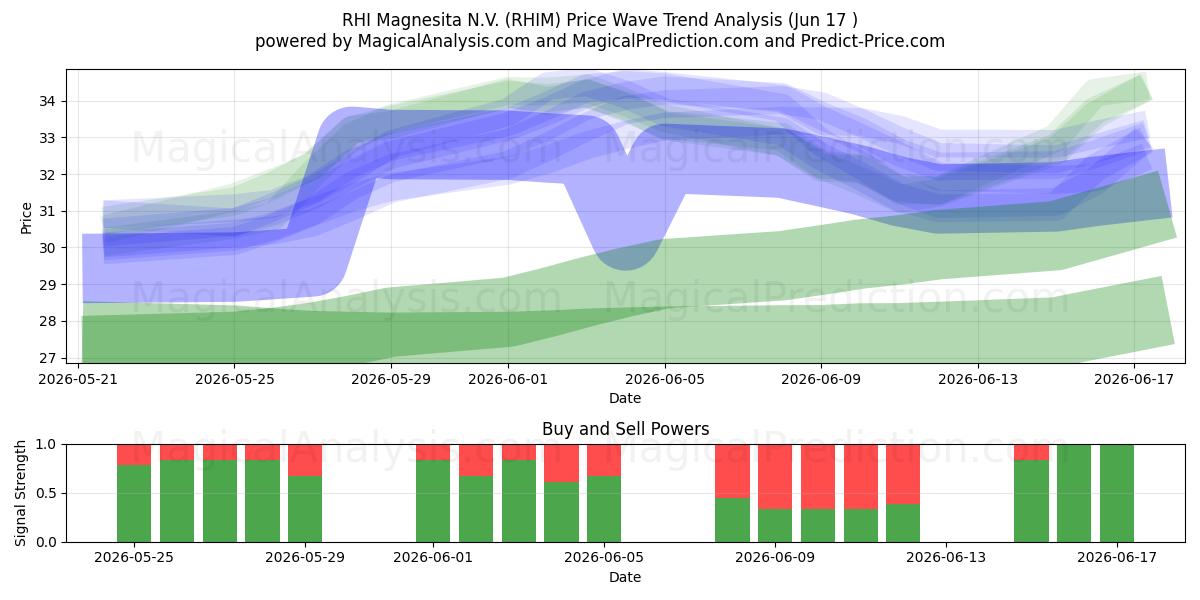
Task: Click the green buy bar above the 2026-05-29 tick
Action: coord(305,509)
